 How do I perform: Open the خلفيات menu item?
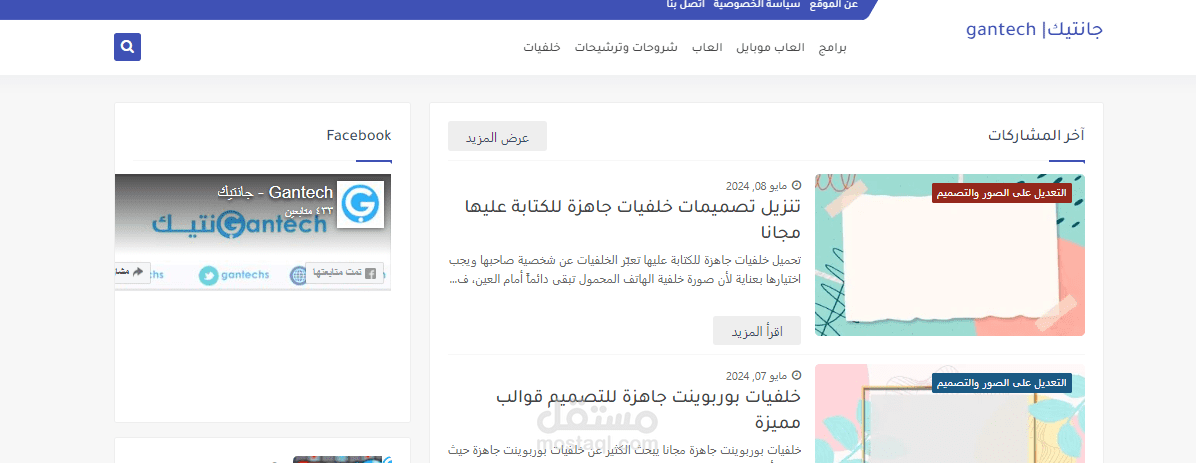(x=542, y=47)
